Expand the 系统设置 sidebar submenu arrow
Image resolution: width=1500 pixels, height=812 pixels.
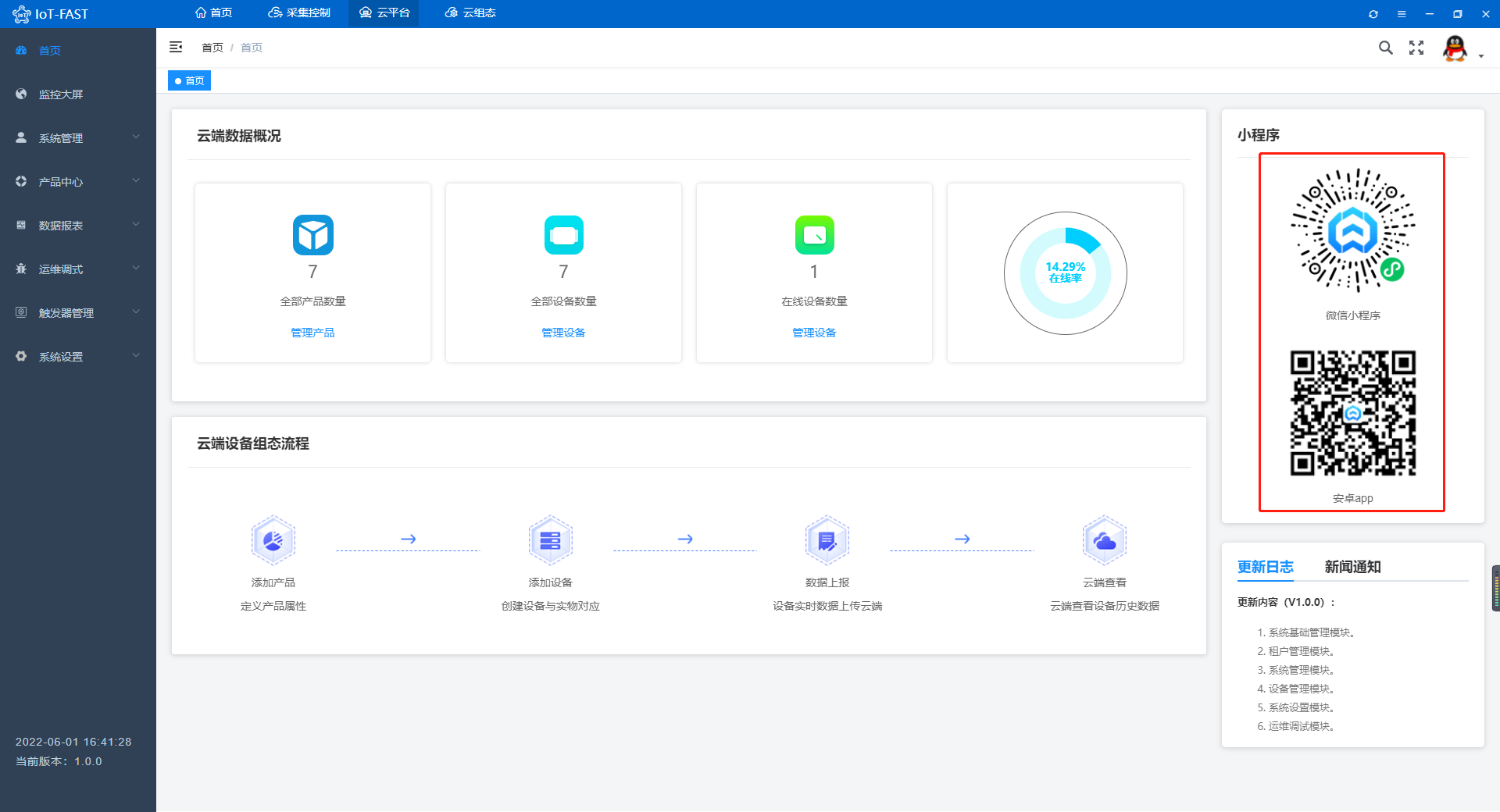point(136,355)
